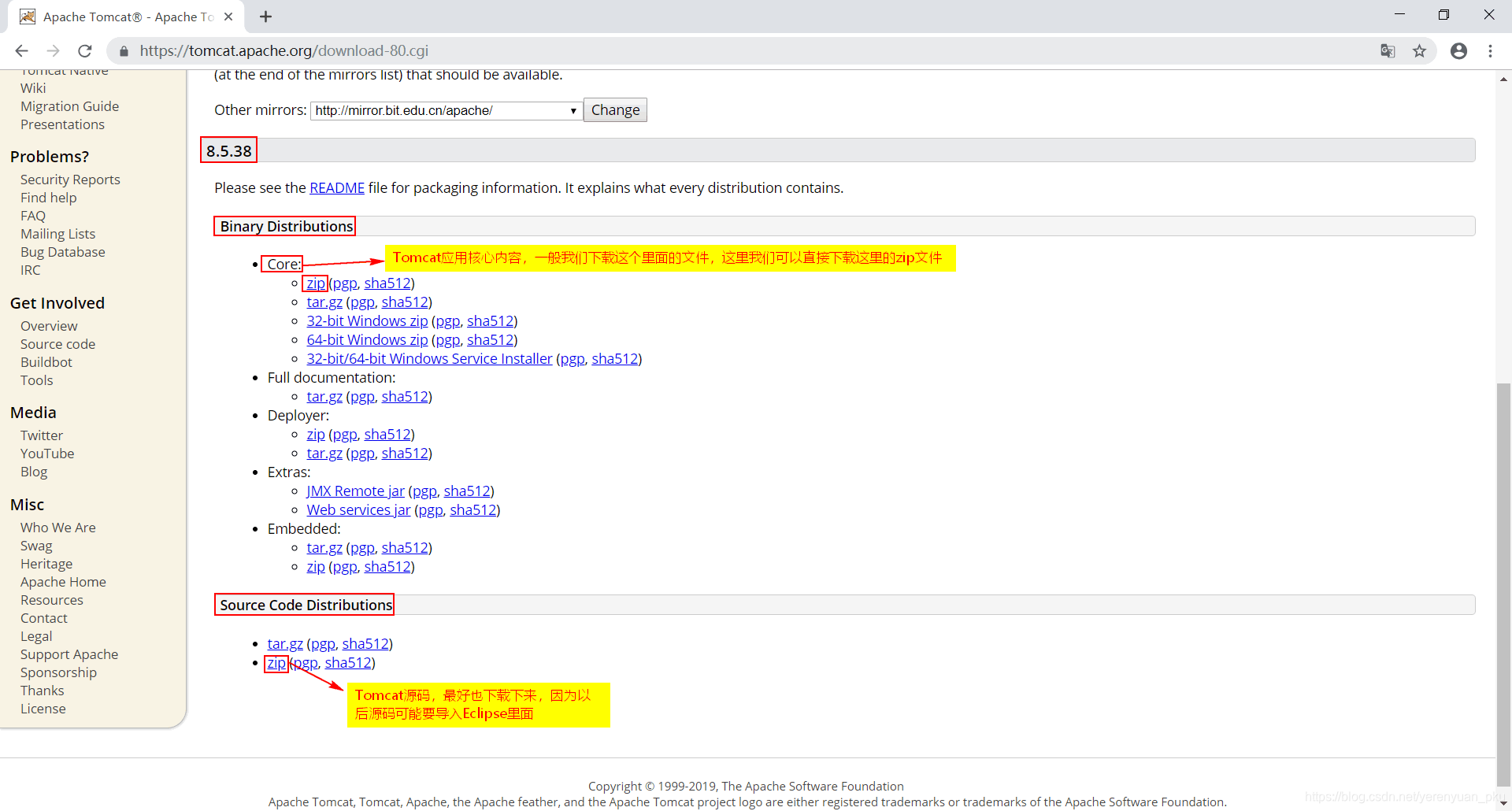Download the JMX Remote jar

(355, 491)
